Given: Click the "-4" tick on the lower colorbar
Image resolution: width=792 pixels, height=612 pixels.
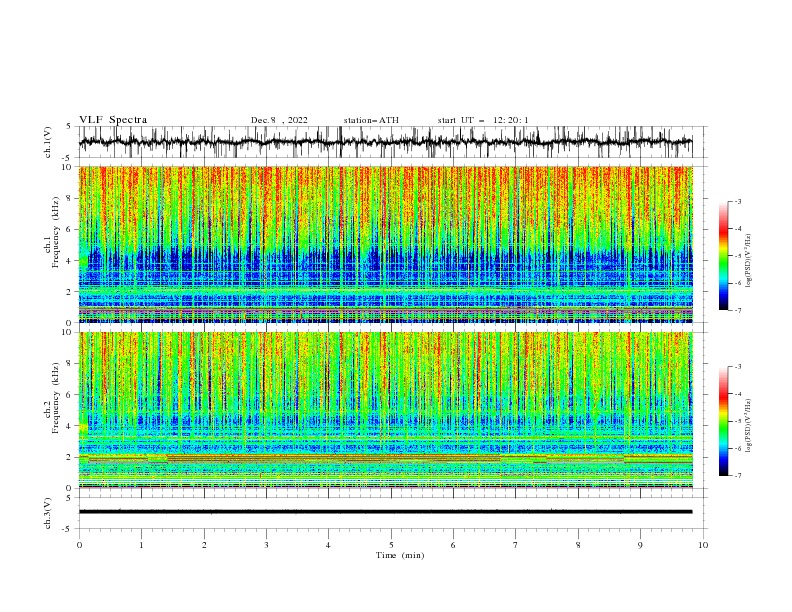Looking at the screenshot, I should [737, 394].
